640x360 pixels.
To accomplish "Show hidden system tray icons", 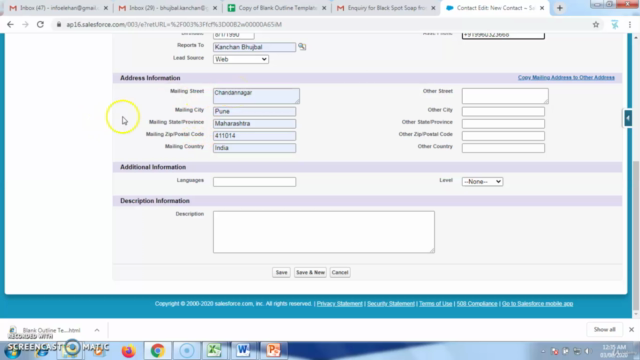I will 543,351.
